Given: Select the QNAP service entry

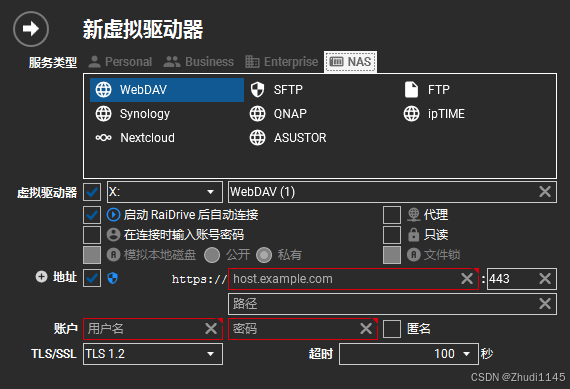Looking at the screenshot, I should [x=278, y=114].
